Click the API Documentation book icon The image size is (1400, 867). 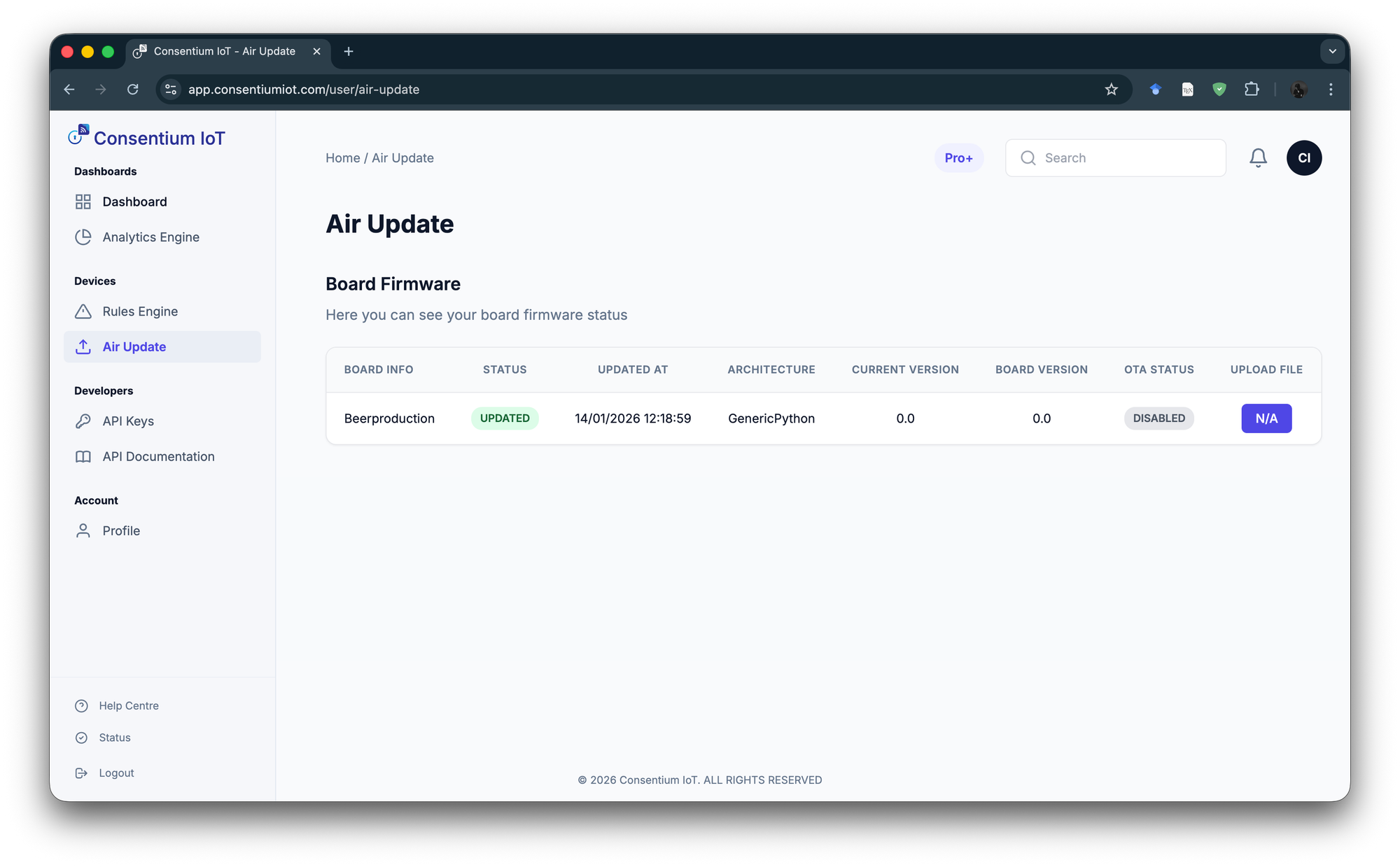[x=83, y=457]
